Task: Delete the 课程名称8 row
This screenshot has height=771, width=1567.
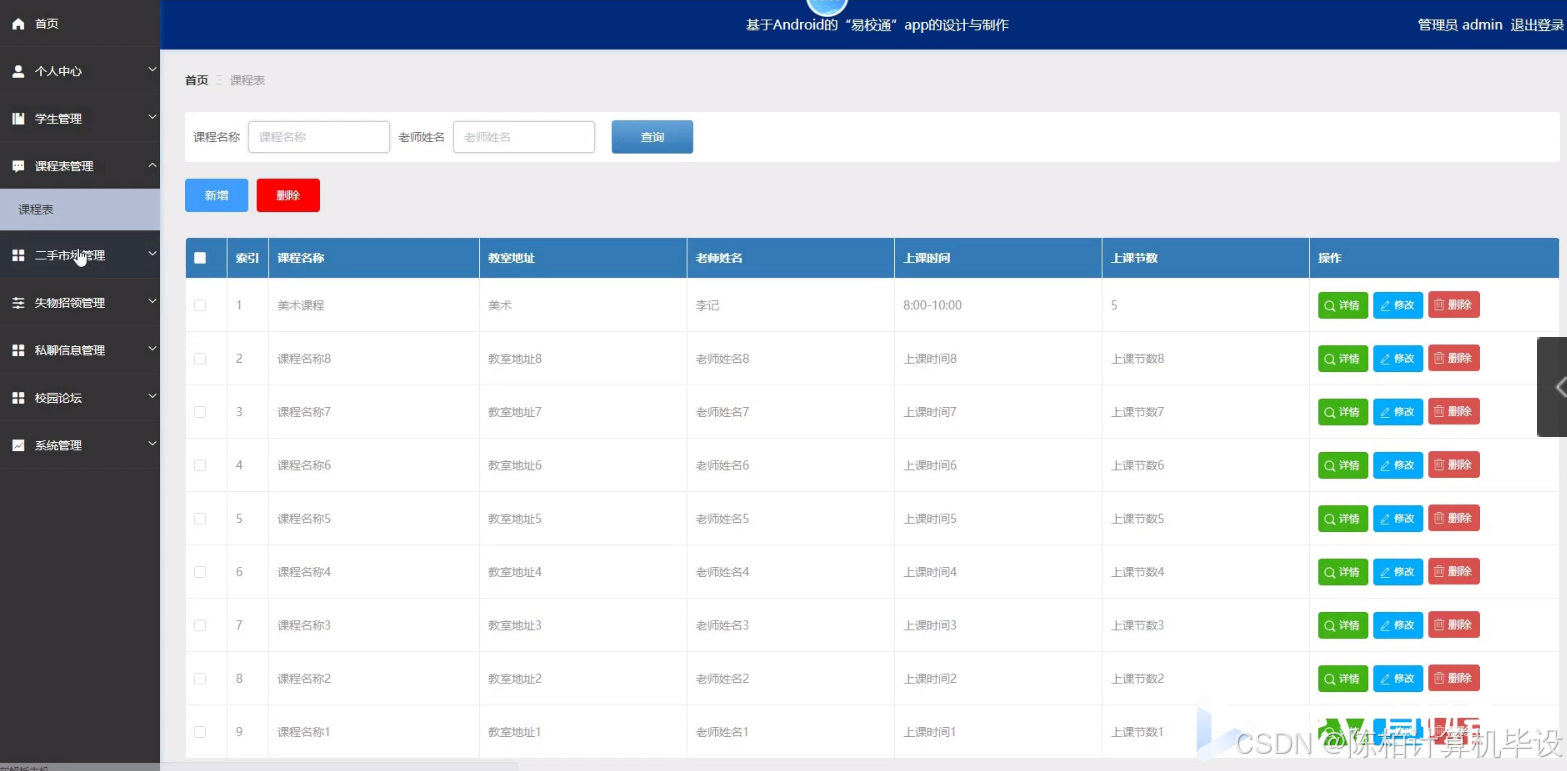Action: 1454,358
